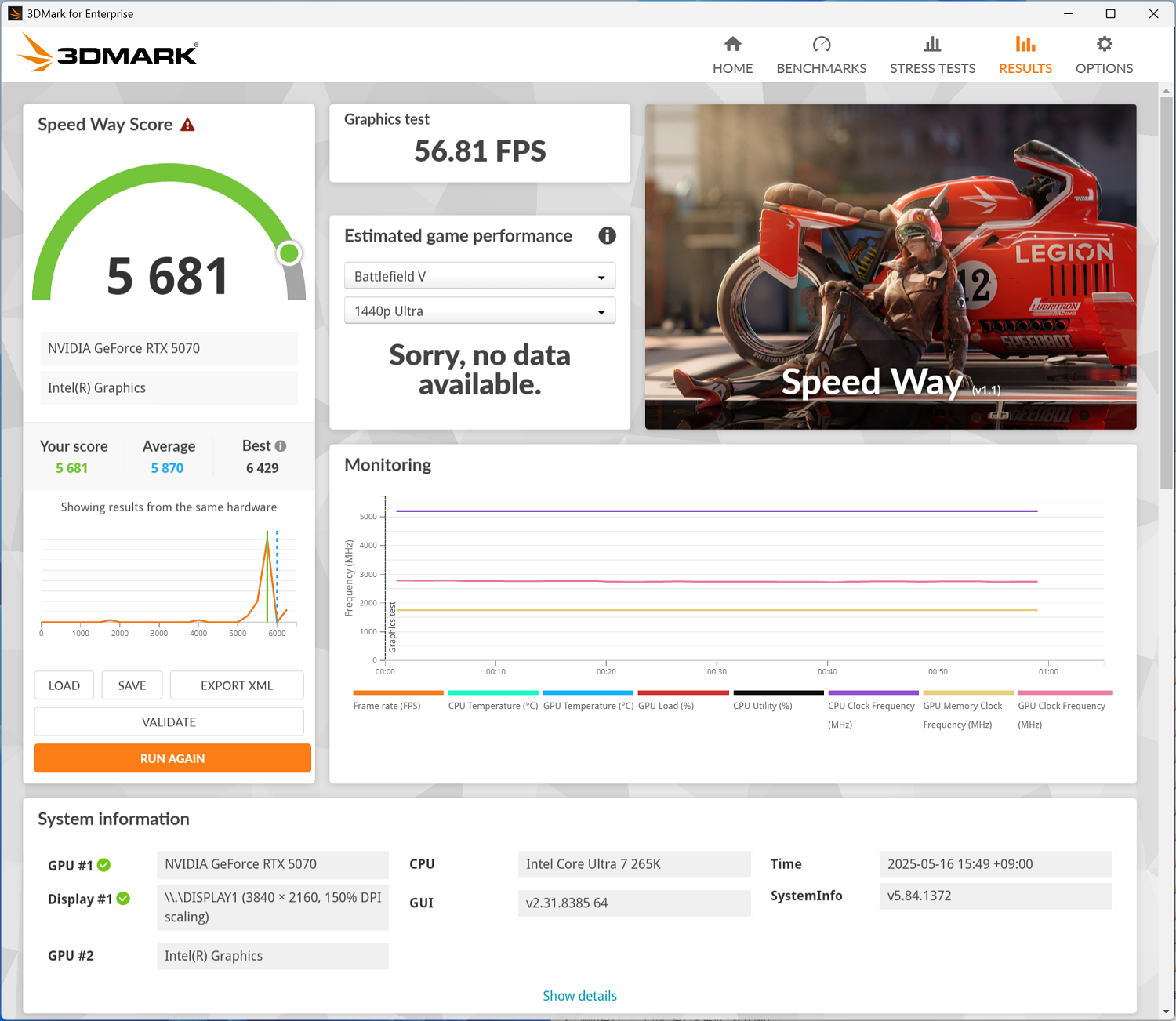The height and width of the screenshot is (1021, 1176).
Task: Select the Results chart icon
Action: click(x=1025, y=44)
